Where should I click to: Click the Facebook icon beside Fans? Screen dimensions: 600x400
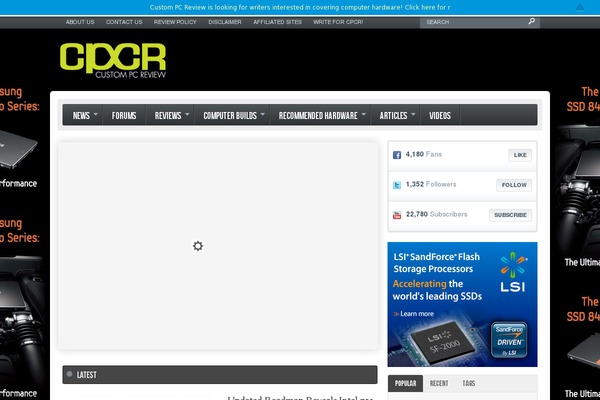(x=397, y=155)
